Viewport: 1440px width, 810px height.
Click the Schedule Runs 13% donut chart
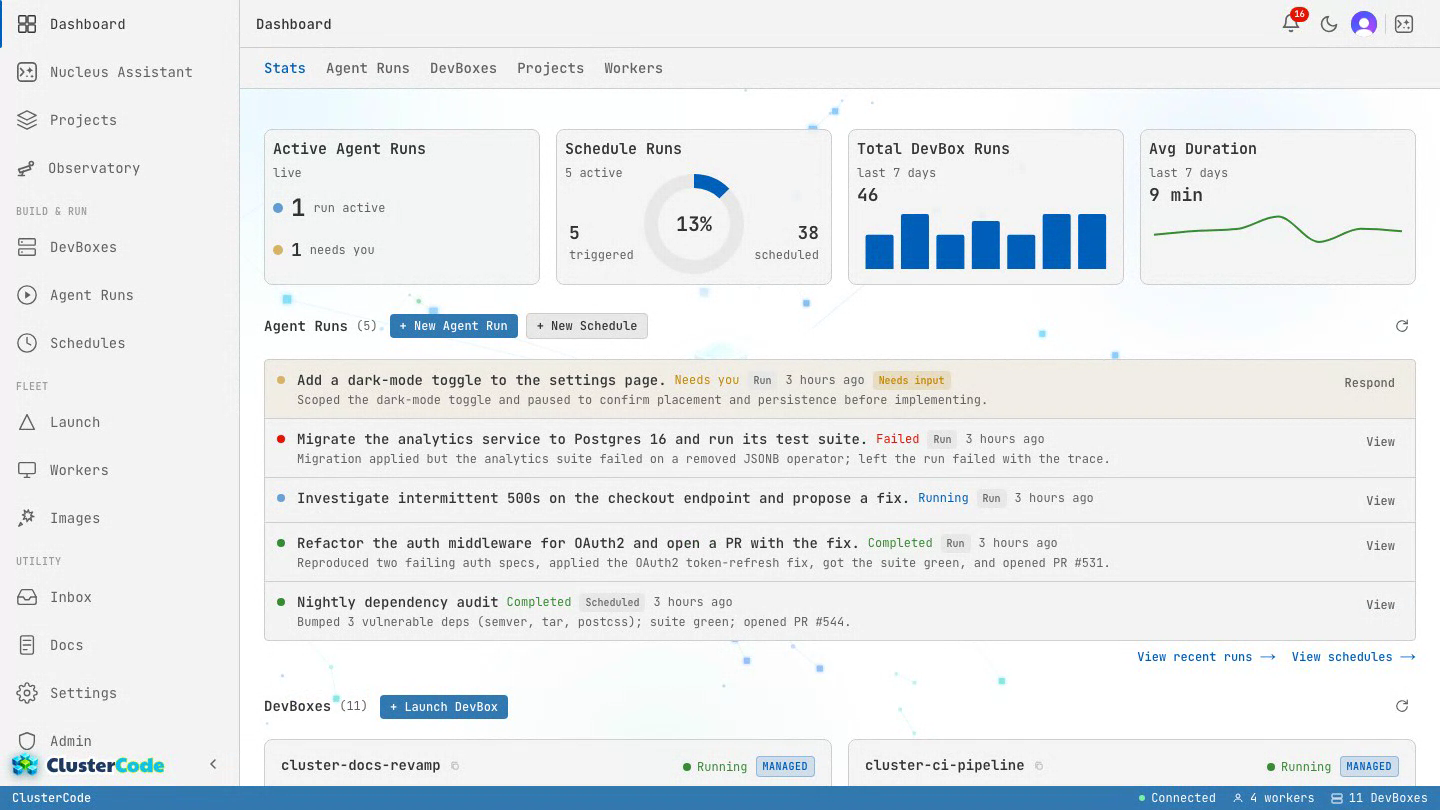[x=694, y=224]
